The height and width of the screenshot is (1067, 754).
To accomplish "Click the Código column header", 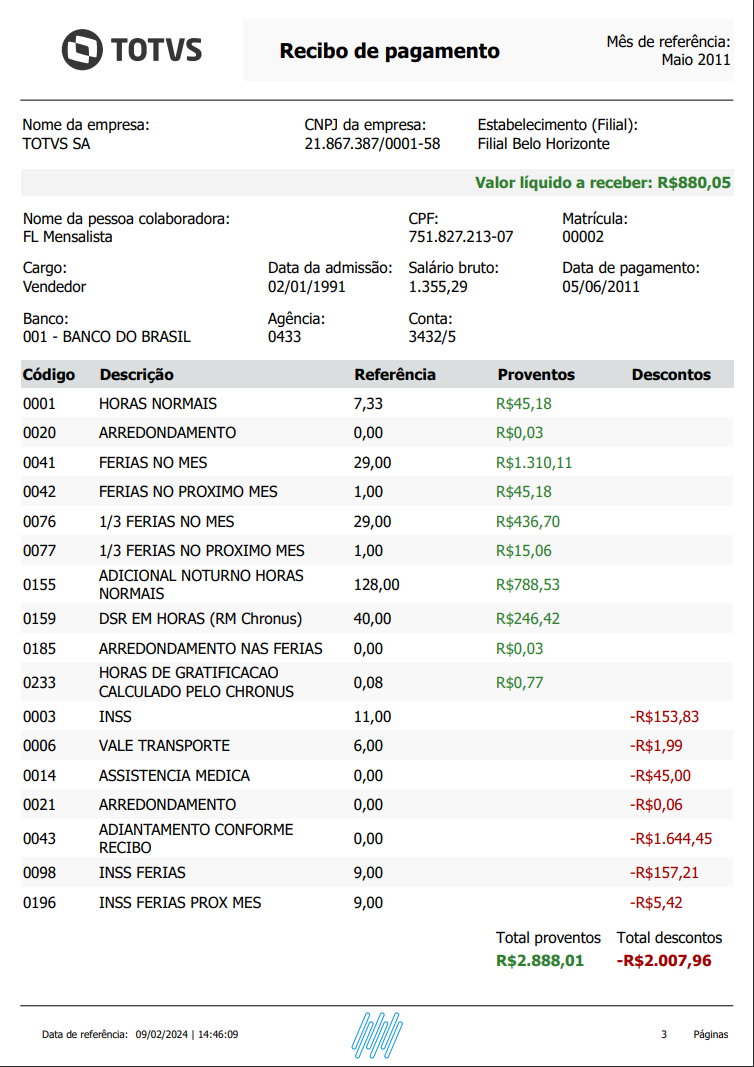I will 49,375.
